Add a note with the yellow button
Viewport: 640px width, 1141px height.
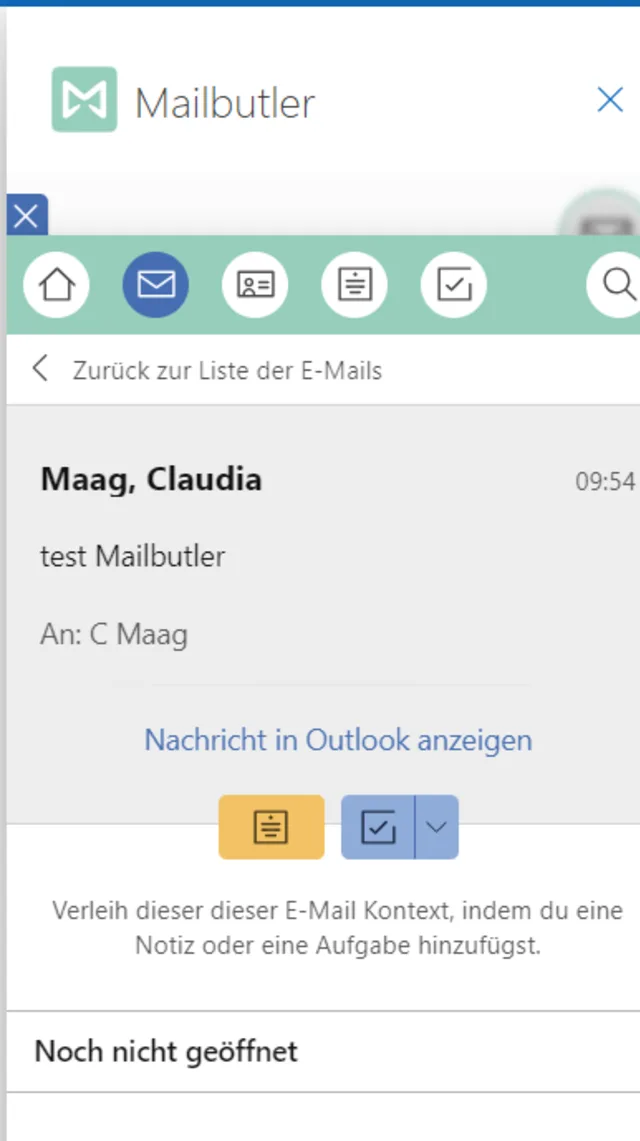(271, 827)
